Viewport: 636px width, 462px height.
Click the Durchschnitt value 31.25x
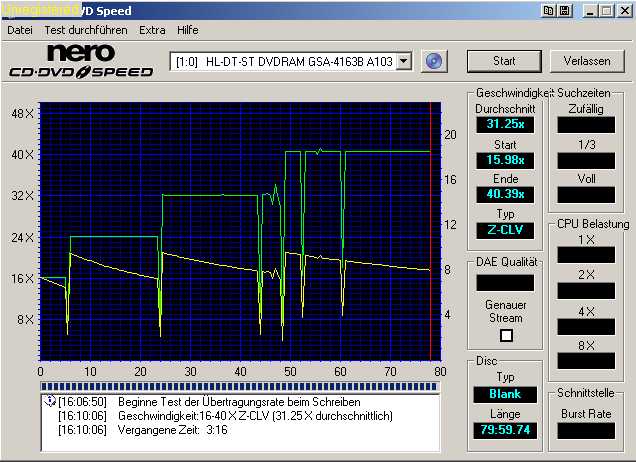(x=505, y=124)
